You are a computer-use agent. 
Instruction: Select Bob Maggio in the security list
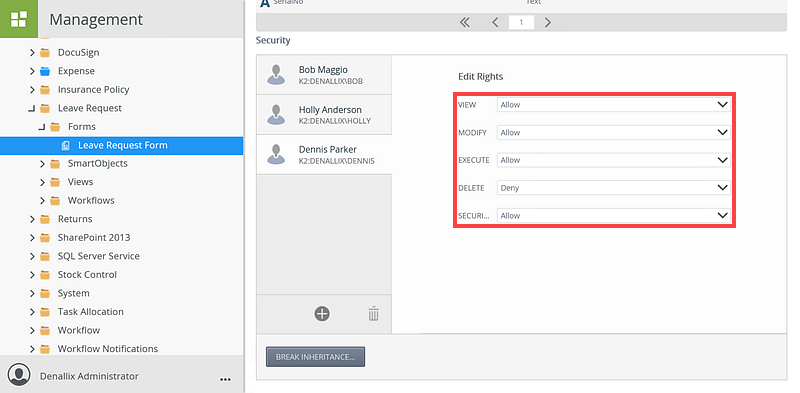pyautogui.click(x=324, y=75)
